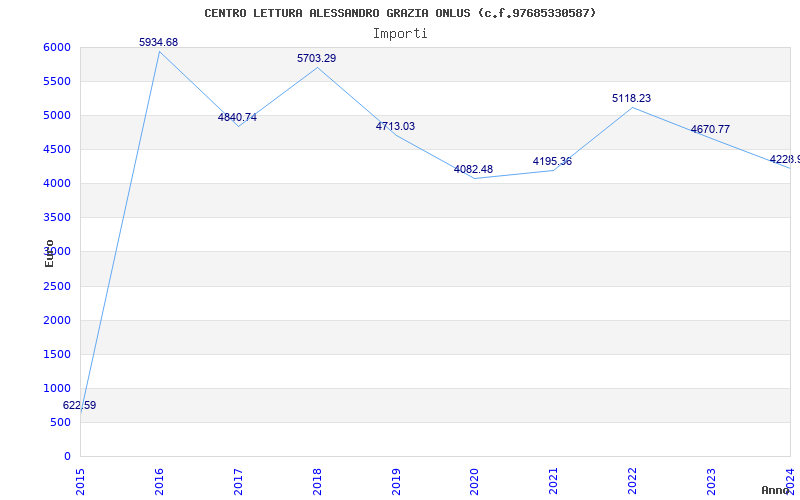Click the 2022 x-axis year label
The height and width of the screenshot is (500, 800).
[x=632, y=481]
